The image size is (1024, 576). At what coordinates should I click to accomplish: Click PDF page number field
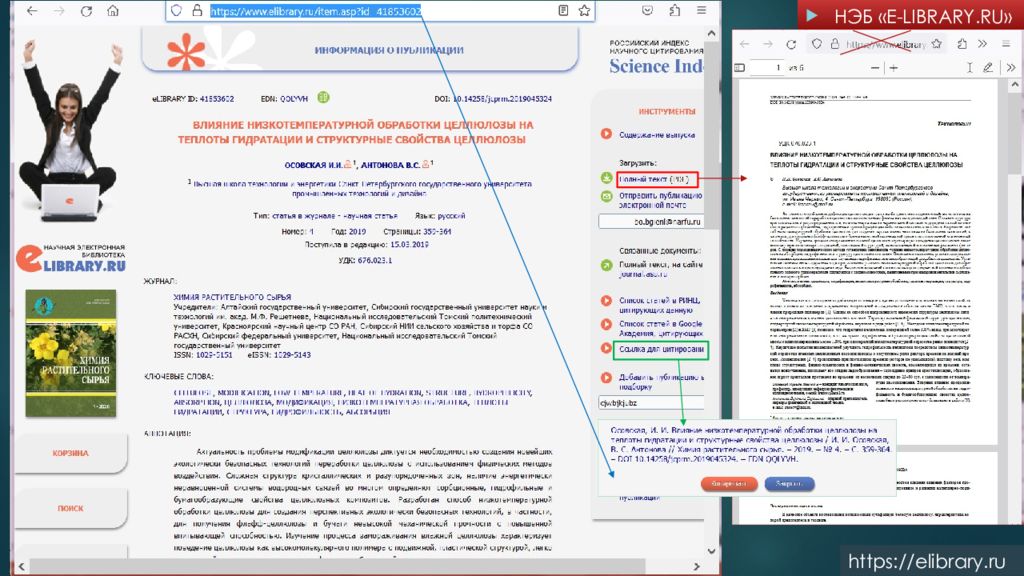[x=767, y=67]
